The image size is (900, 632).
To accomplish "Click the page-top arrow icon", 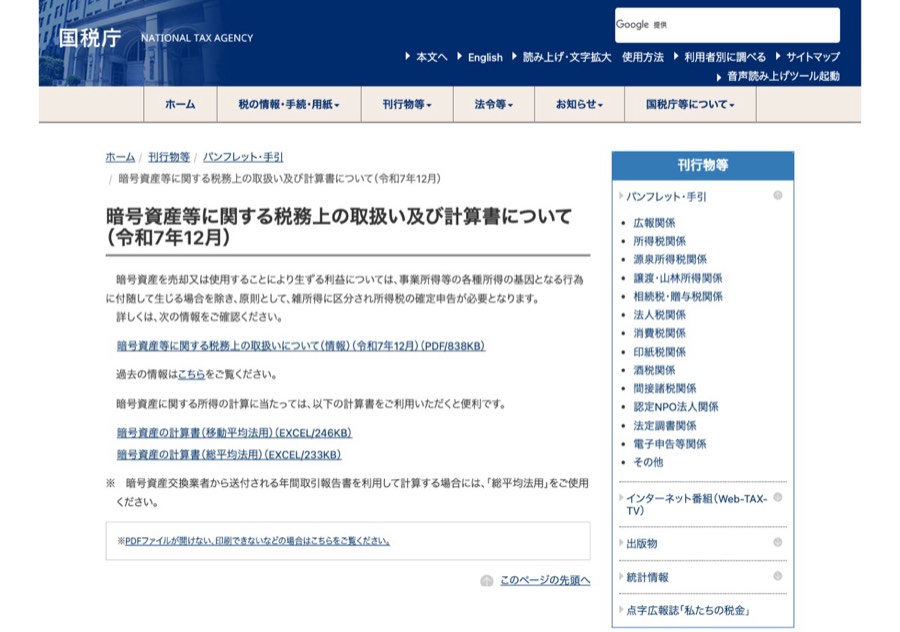I will point(487,580).
